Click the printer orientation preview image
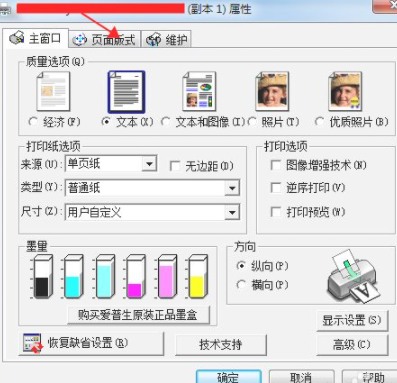This screenshot has width=397, height=383. pyautogui.click(x=353, y=276)
